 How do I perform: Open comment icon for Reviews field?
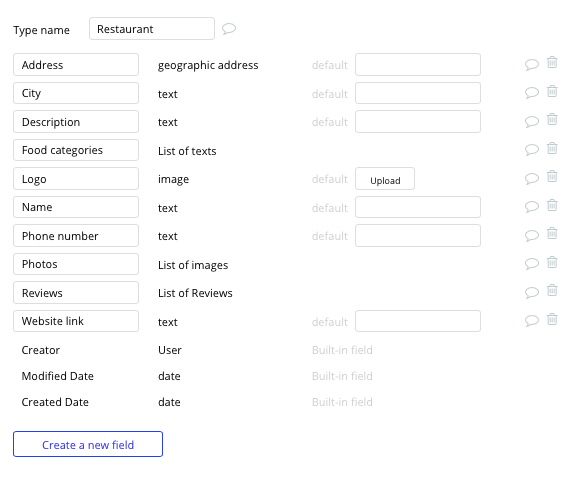click(532, 293)
